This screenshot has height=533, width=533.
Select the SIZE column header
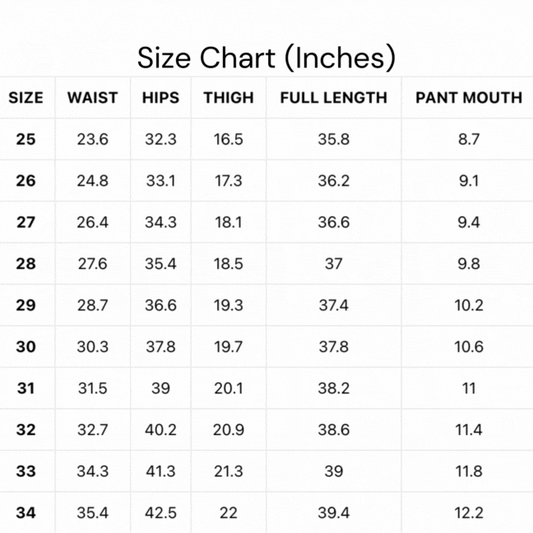click(26, 98)
